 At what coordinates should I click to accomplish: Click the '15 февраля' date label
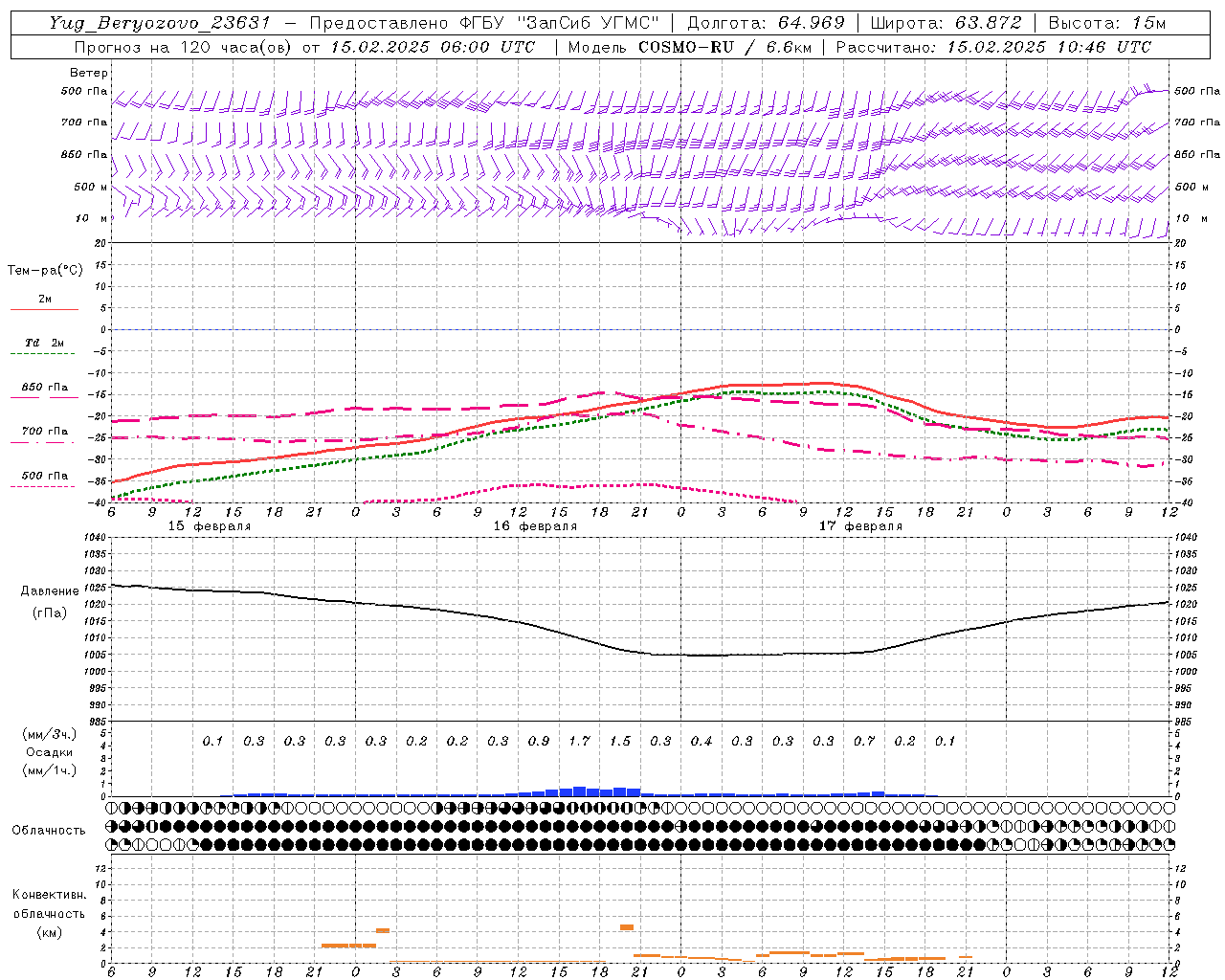tap(210, 526)
